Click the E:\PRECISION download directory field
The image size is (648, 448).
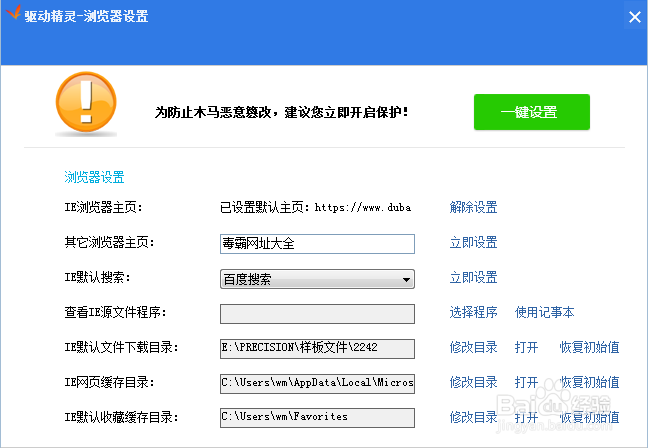point(317,349)
